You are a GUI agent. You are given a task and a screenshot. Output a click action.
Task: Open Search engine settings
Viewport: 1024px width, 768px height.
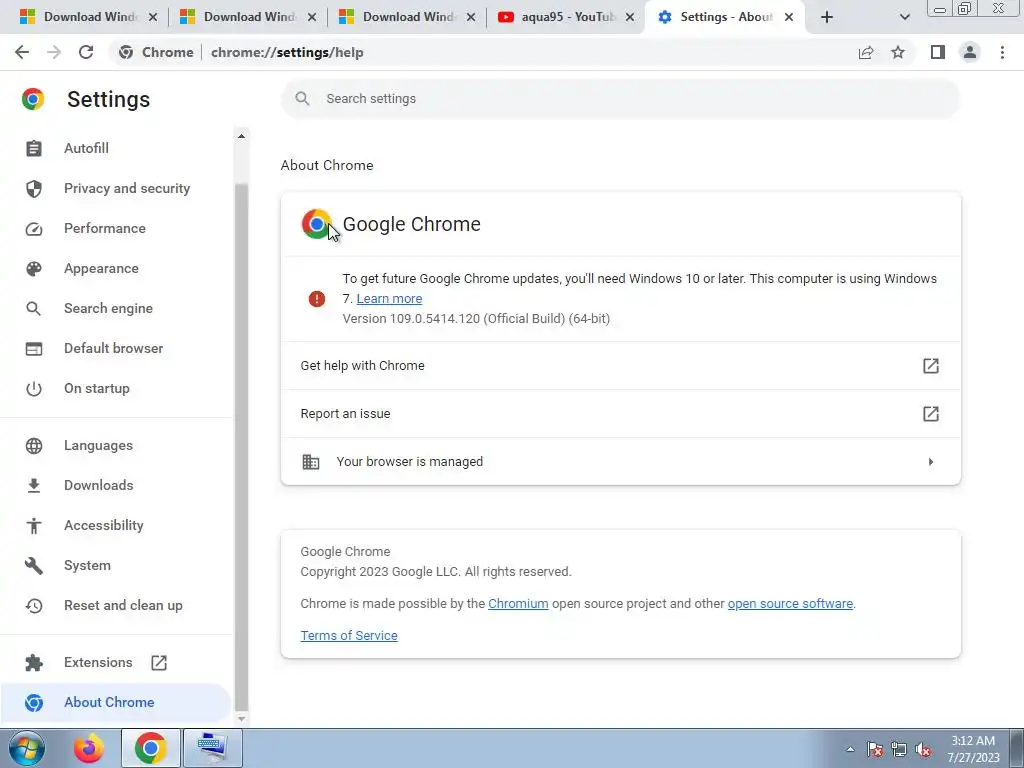click(108, 308)
